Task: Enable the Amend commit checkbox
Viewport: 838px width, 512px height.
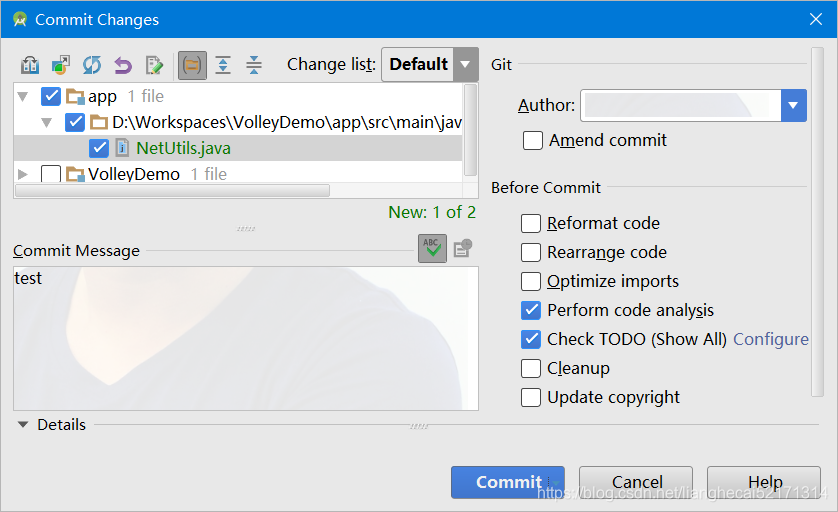Action: pos(533,141)
